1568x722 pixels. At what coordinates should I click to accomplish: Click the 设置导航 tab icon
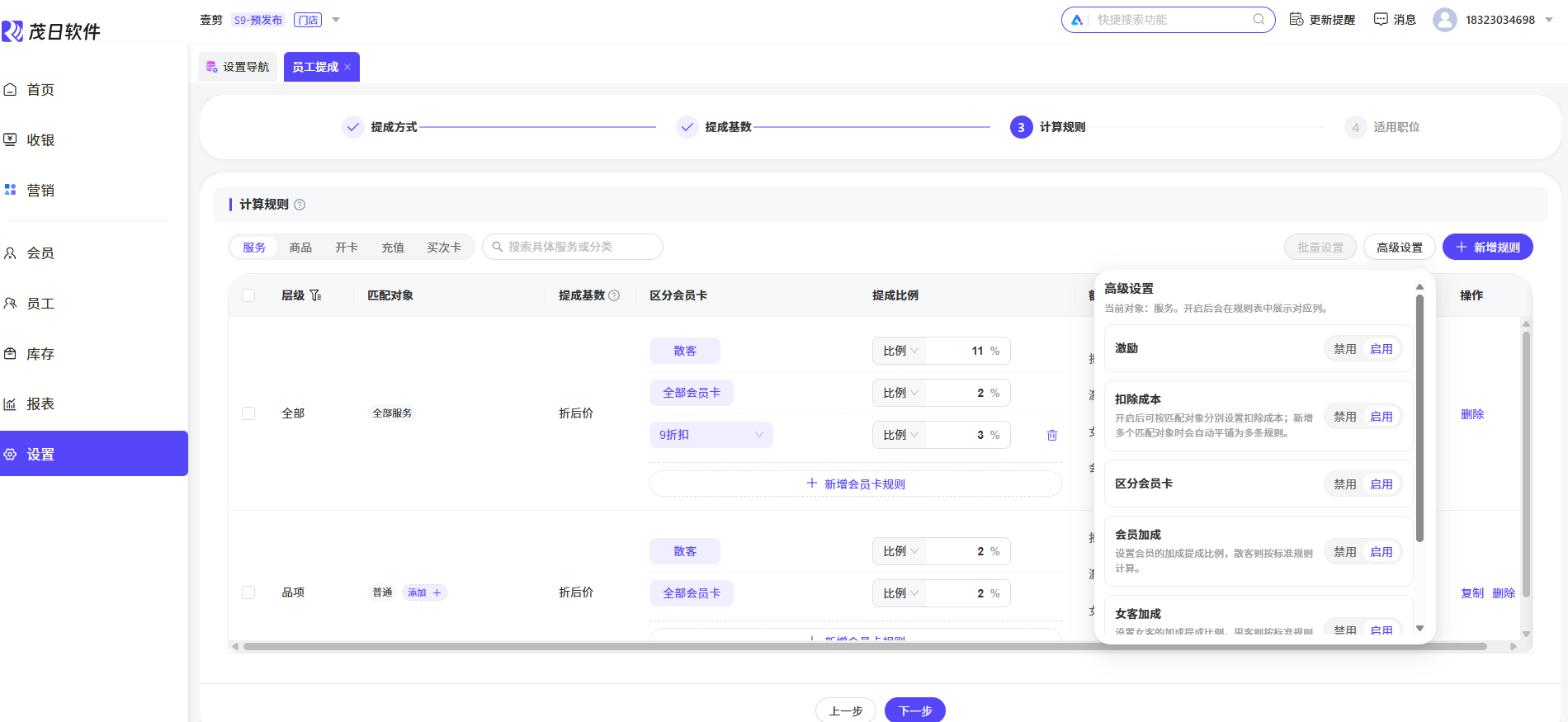tap(212, 67)
